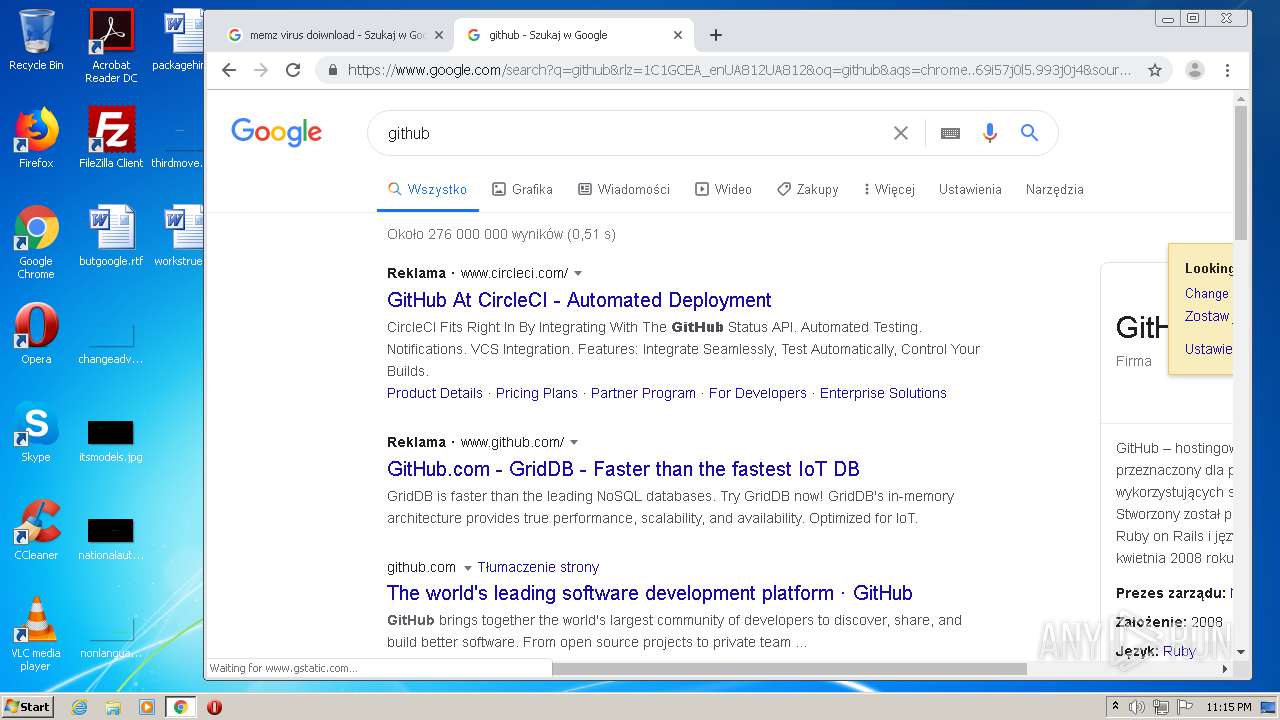Open Ustawienia search settings
This screenshot has width=1280, height=720.
pyautogui.click(x=970, y=189)
